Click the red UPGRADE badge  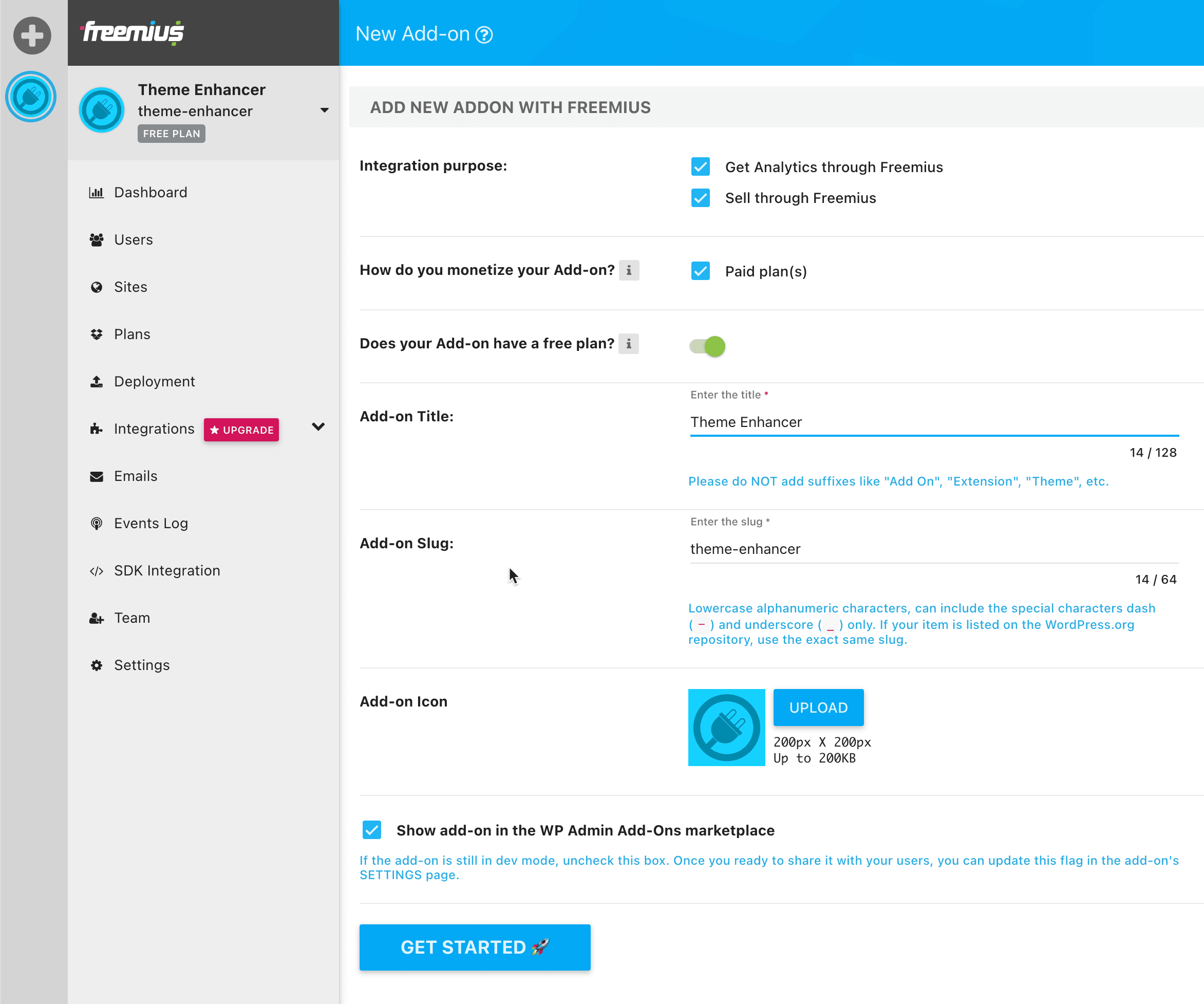[x=241, y=430]
